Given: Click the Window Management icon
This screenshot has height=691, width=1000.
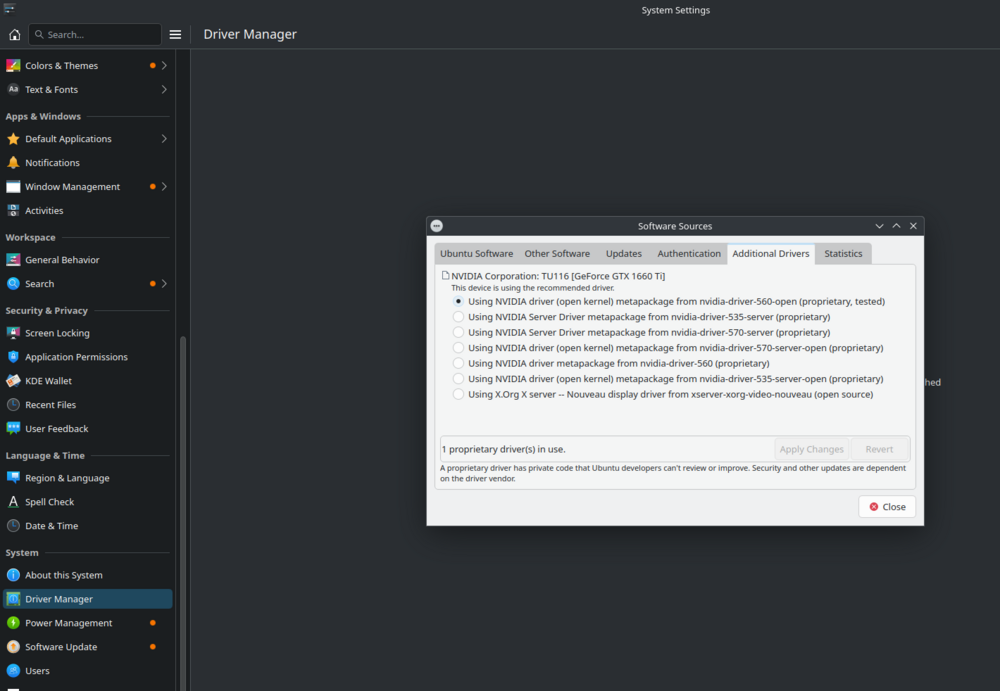Looking at the screenshot, I should (13, 186).
